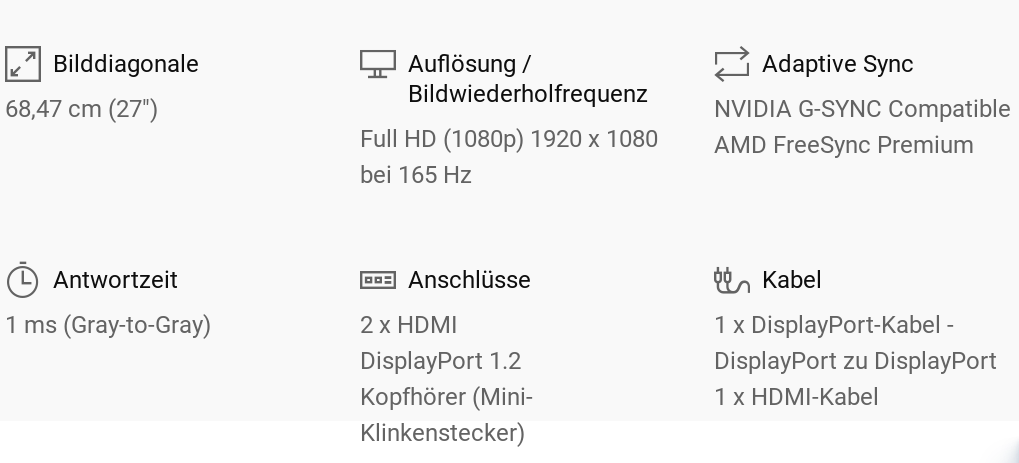Click the AMD FreeSync Premium text
Image resolution: width=1019 pixels, height=463 pixels.
[843, 145]
